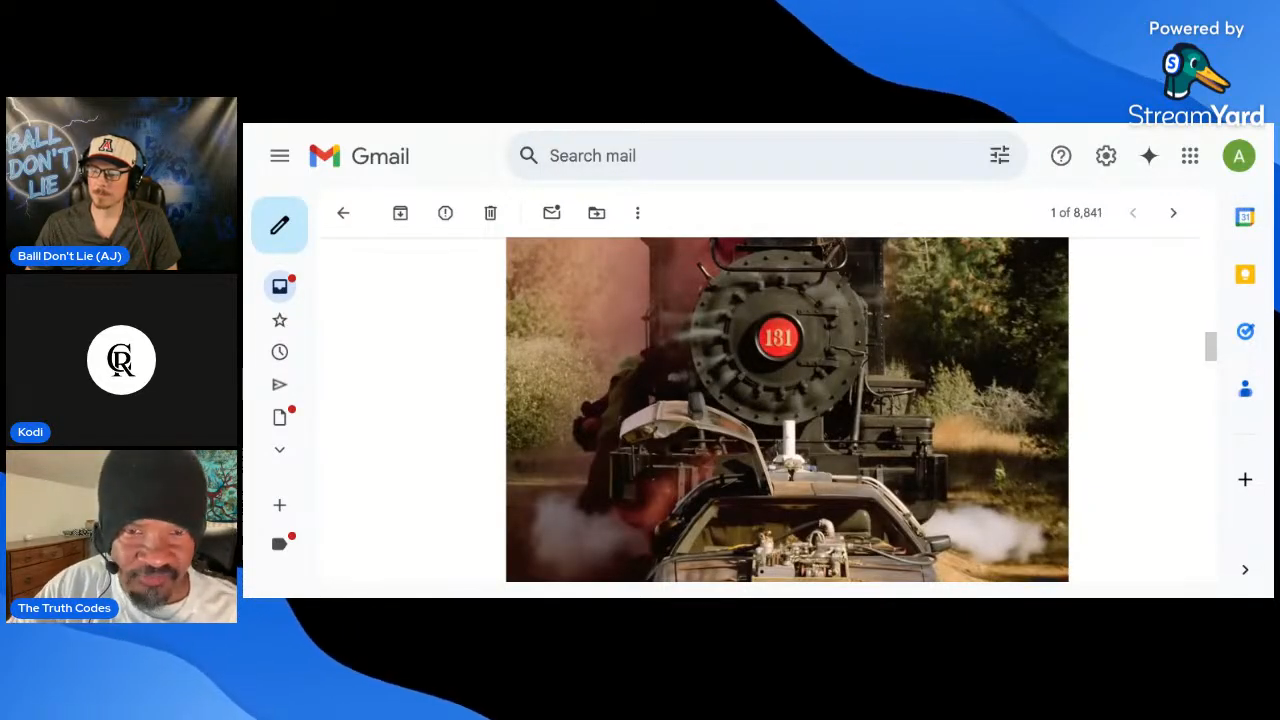
Task: Click '1 of 8,841' counter text
Action: point(1076,213)
